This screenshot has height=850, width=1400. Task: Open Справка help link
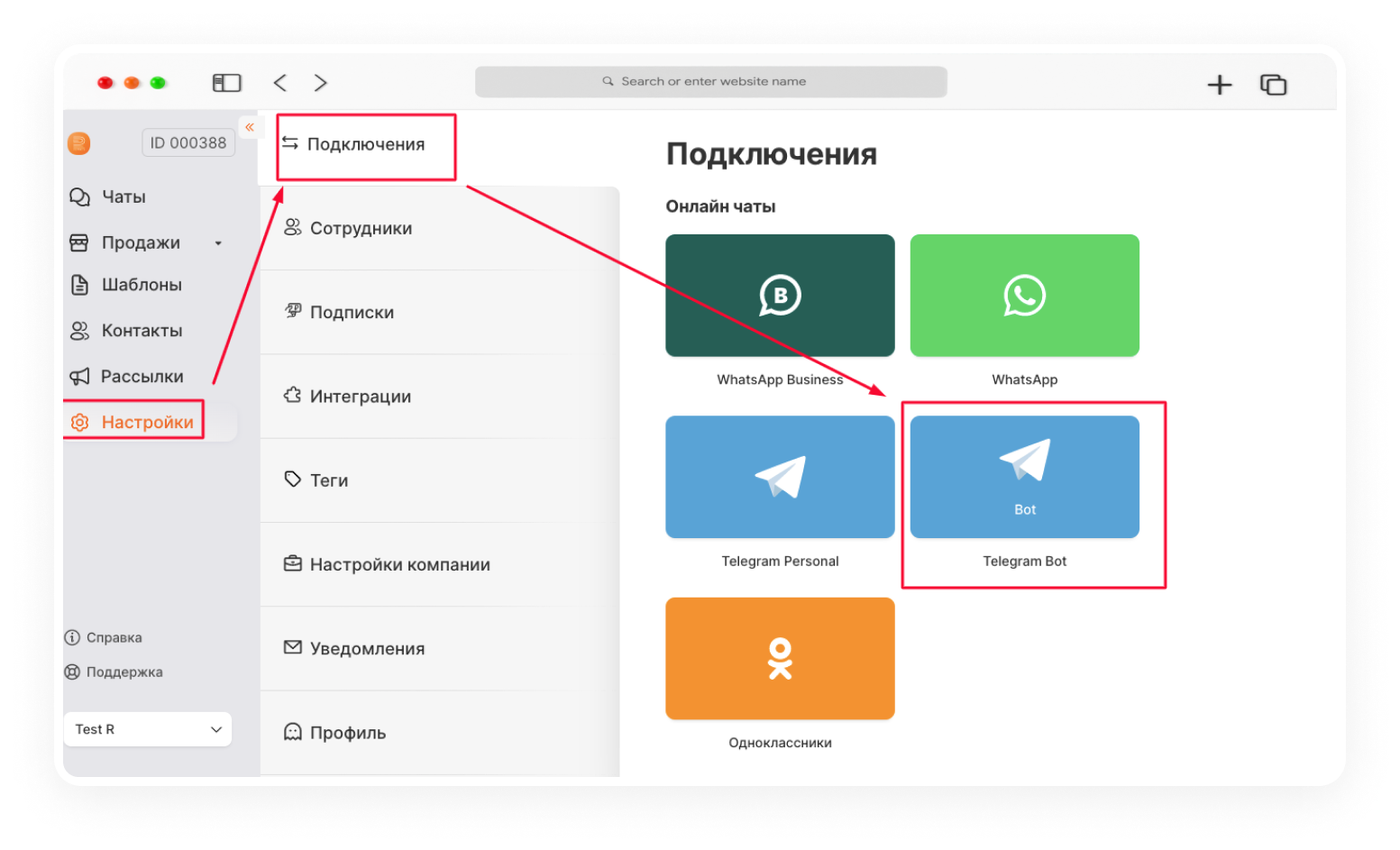(x=114, y=637)
